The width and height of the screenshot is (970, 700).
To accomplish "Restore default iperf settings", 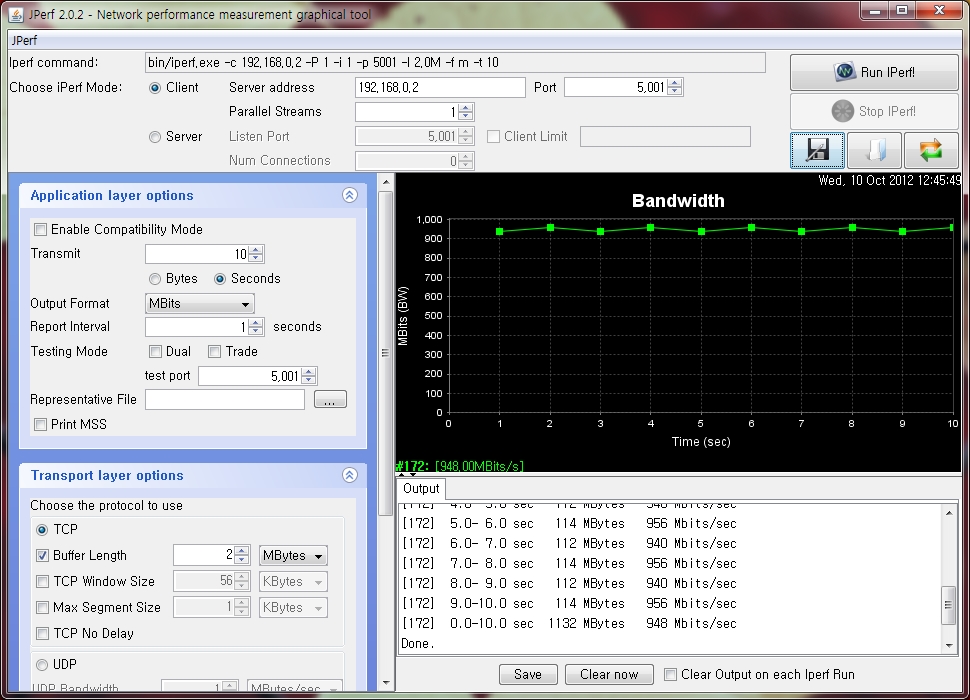I will [932, 150].
